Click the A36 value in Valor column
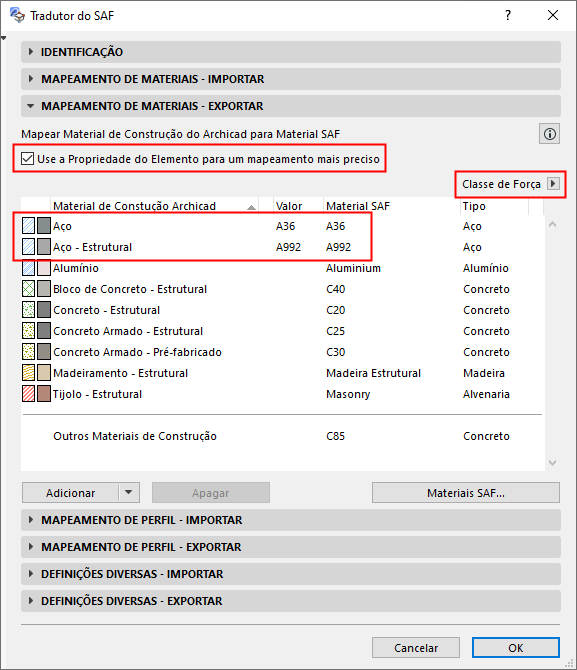Image resolution: width=577 pixels, height=670 pixels. coord(286,226)
